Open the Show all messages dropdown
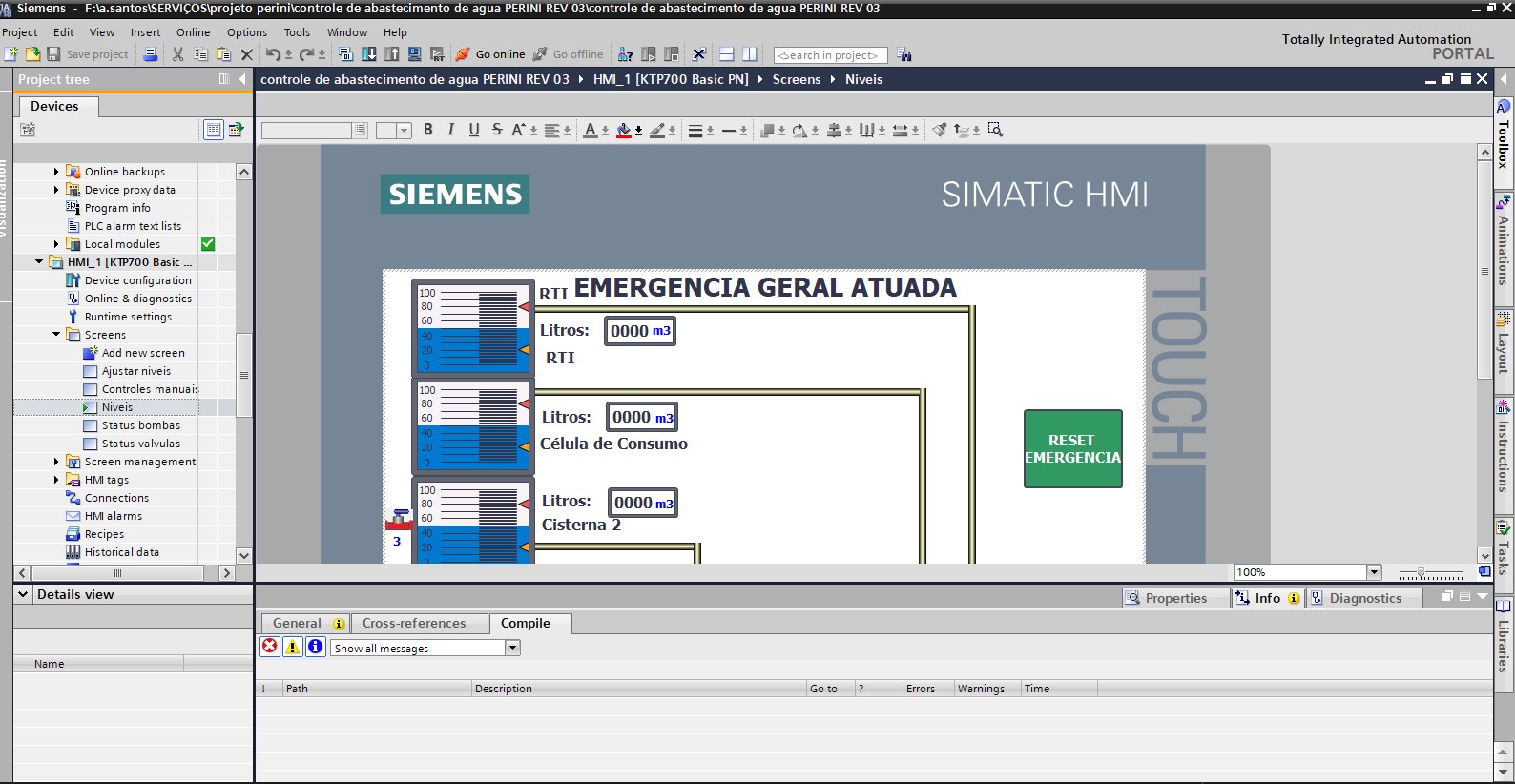The width and height of the screenshot is (1515, 784). click(512, 648)
